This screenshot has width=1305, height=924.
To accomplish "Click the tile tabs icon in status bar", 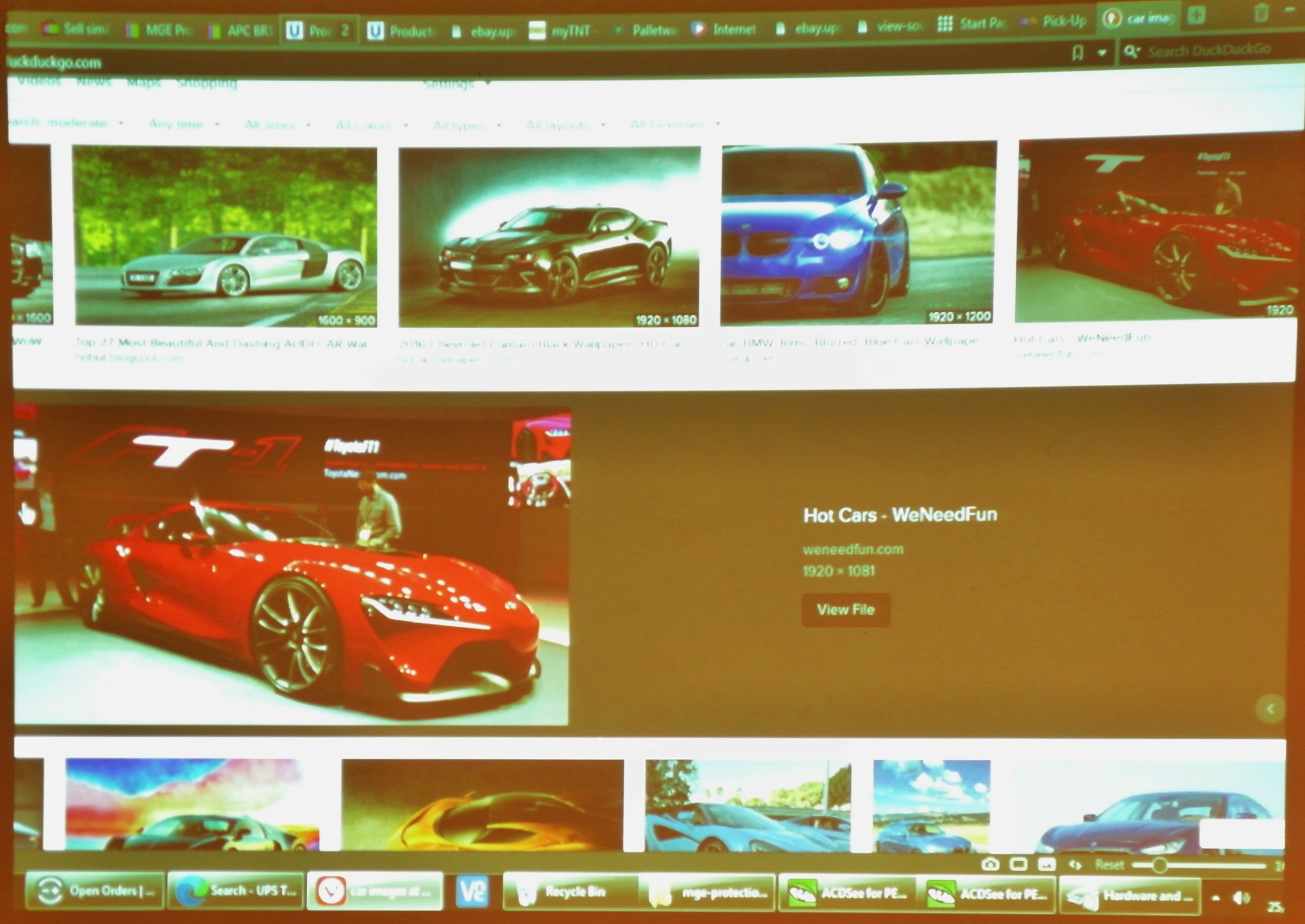I will [x=1018, y=864].
